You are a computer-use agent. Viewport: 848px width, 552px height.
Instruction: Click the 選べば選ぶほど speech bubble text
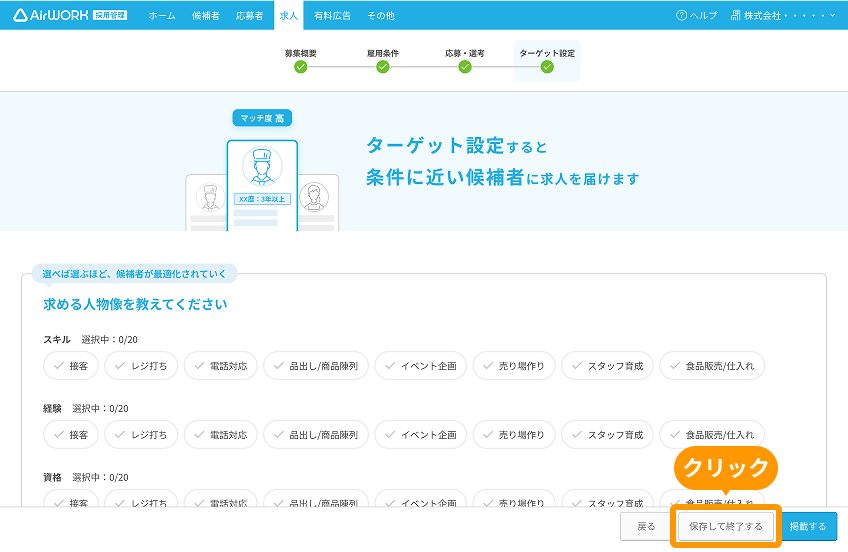(134, 274)
